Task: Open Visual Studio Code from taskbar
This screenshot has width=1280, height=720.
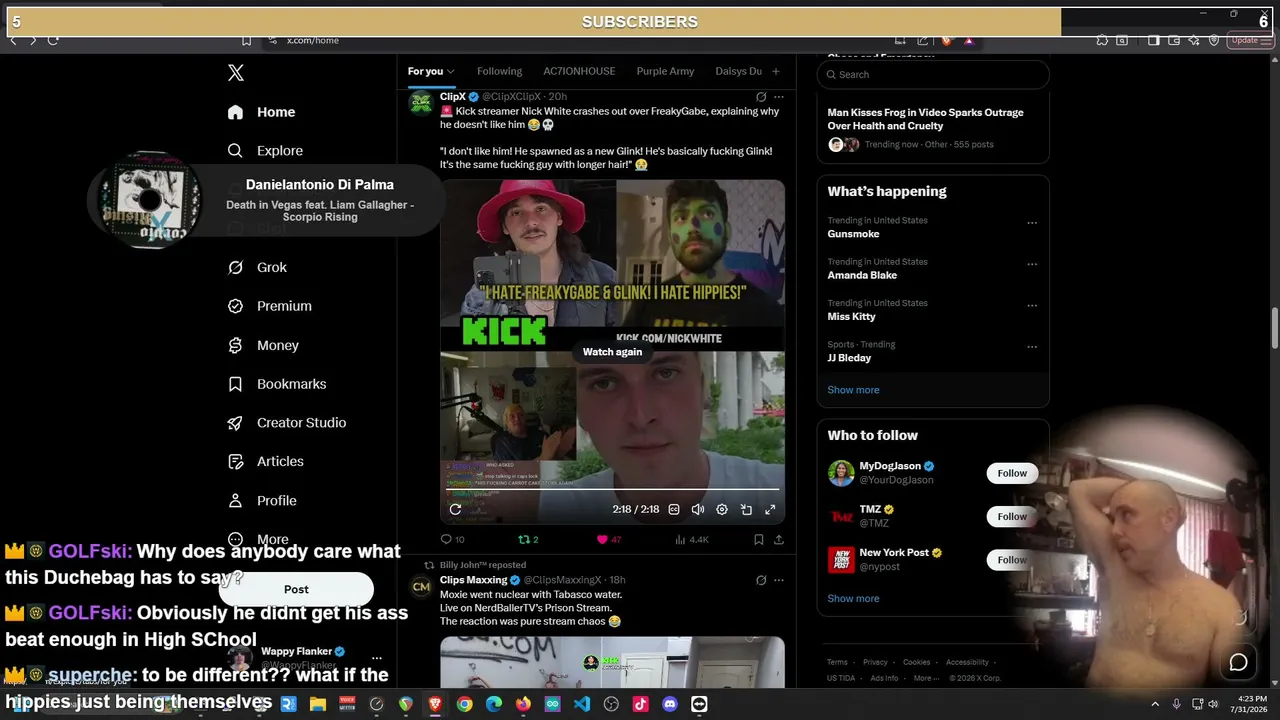Action: (x=582, y=704)
